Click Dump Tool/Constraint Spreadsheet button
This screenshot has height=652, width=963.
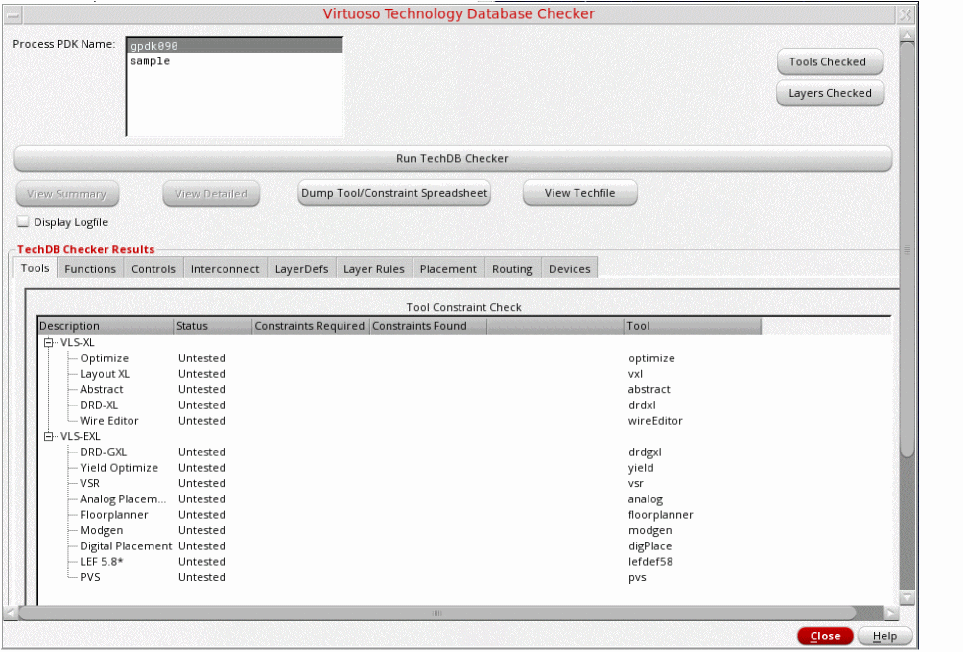click(395, 194)
